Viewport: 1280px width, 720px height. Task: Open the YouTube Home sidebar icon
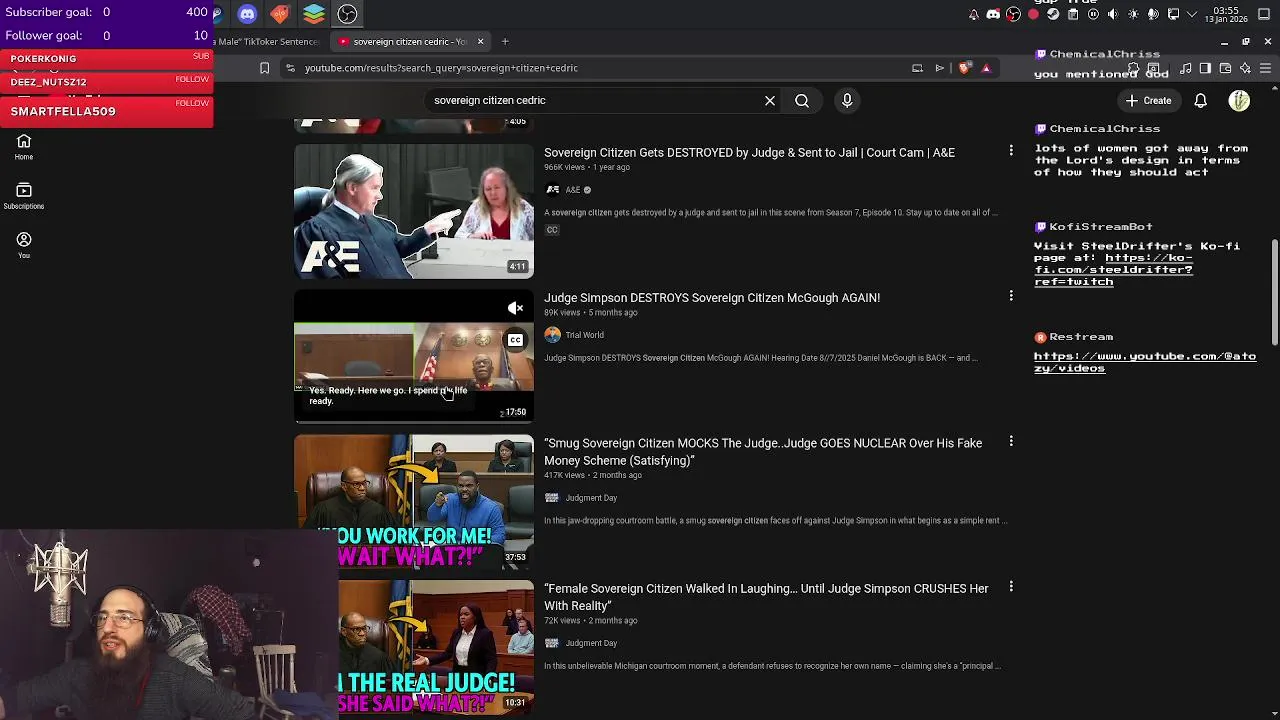[24, 147]
